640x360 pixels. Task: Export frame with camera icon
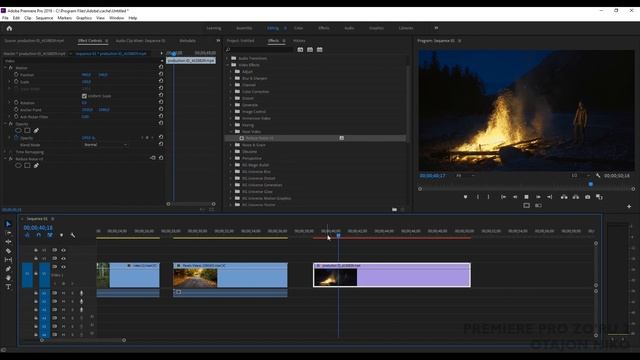click(x=587, y=197)
